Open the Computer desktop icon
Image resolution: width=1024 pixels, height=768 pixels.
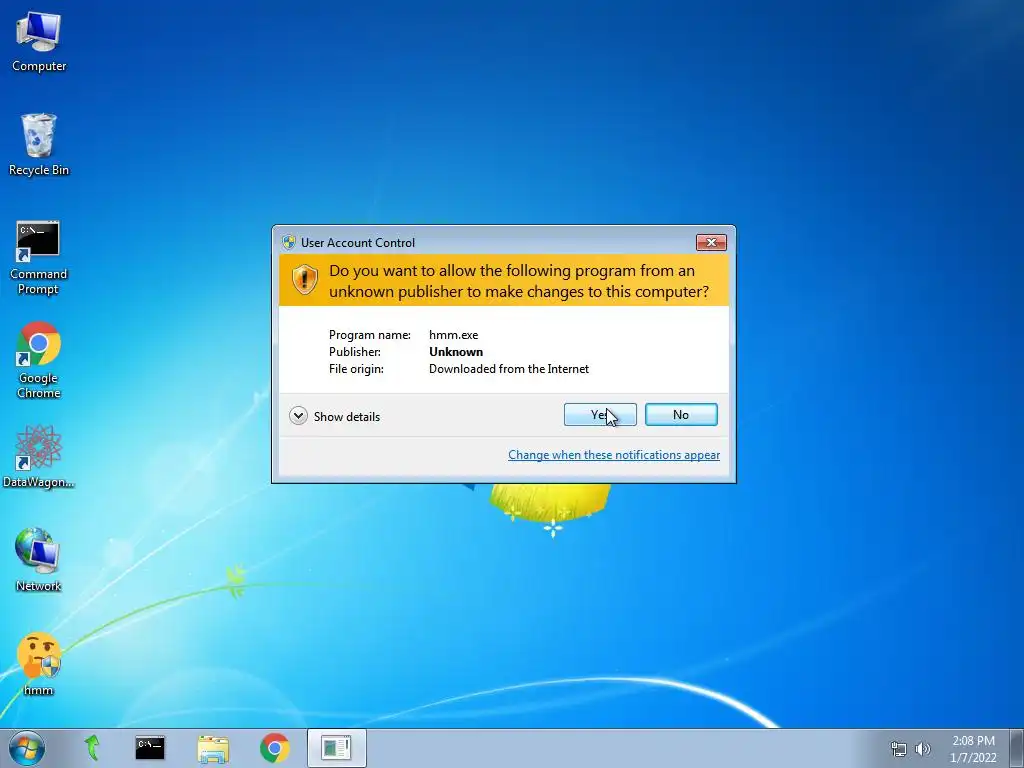39,41
